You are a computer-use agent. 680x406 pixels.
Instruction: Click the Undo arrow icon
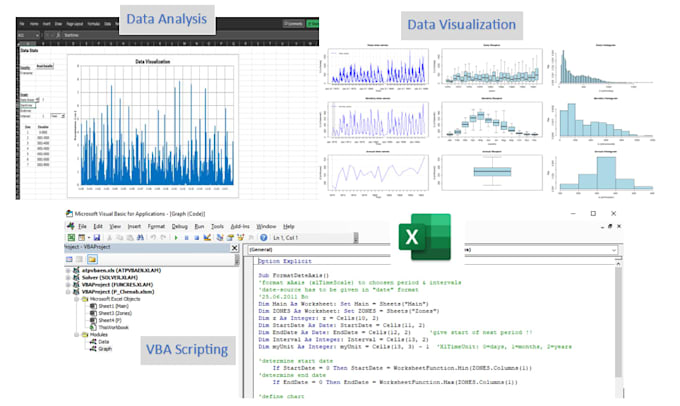click(153, 238)
